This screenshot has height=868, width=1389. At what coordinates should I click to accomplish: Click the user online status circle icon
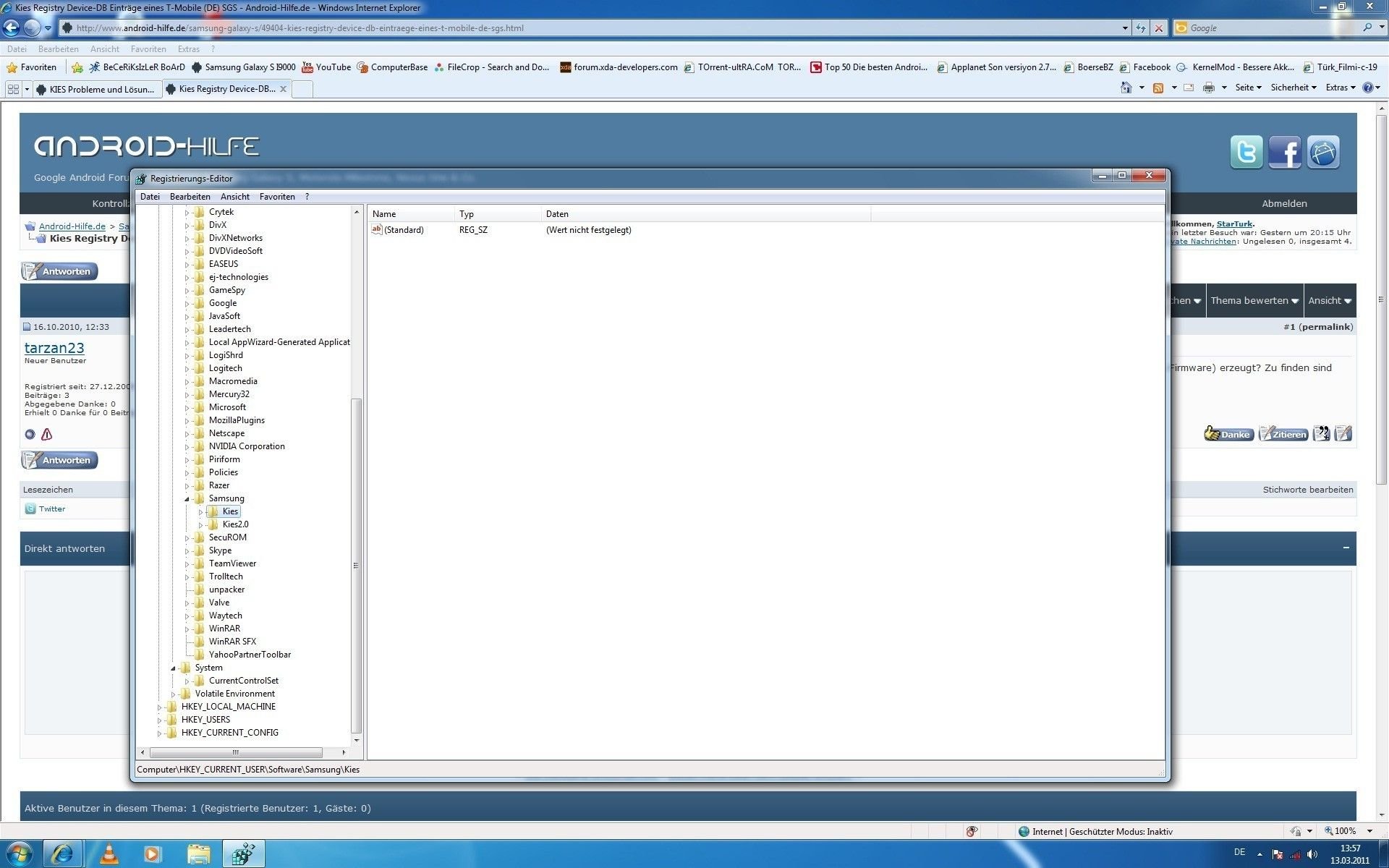[x=30, y=434]
